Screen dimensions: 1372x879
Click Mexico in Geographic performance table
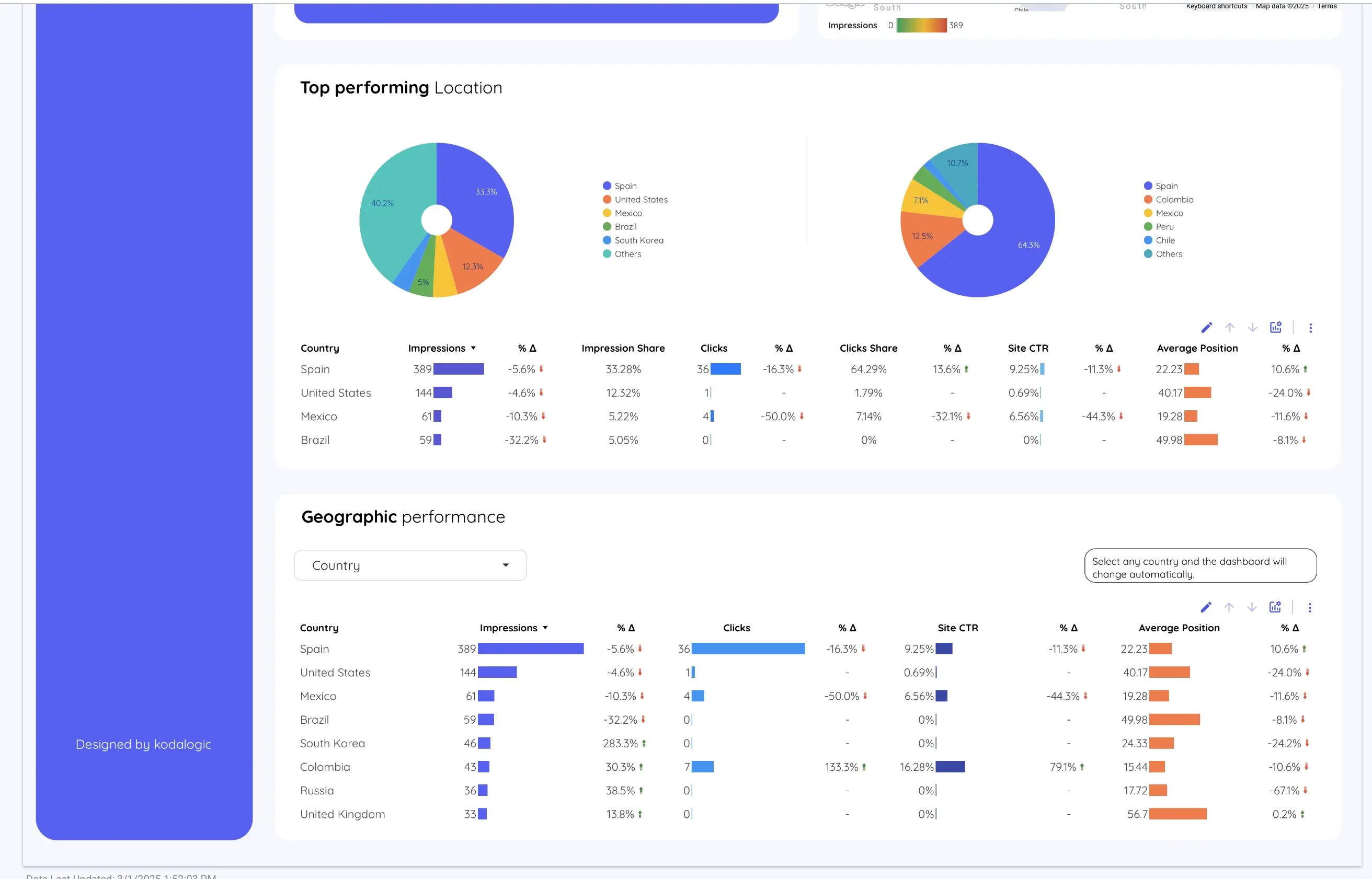318,696
